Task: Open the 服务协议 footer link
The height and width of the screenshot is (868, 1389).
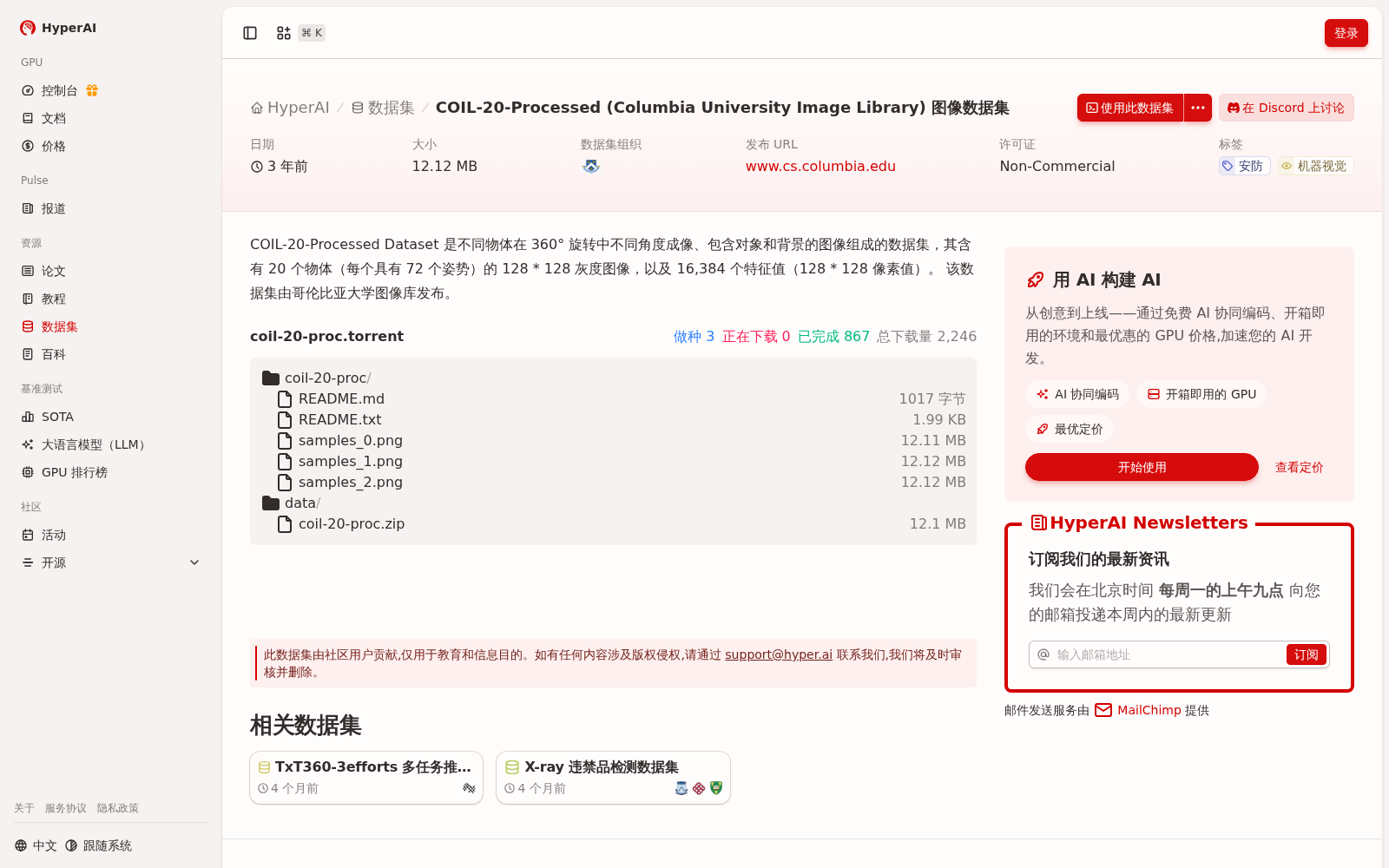Action: click(66, 808)
